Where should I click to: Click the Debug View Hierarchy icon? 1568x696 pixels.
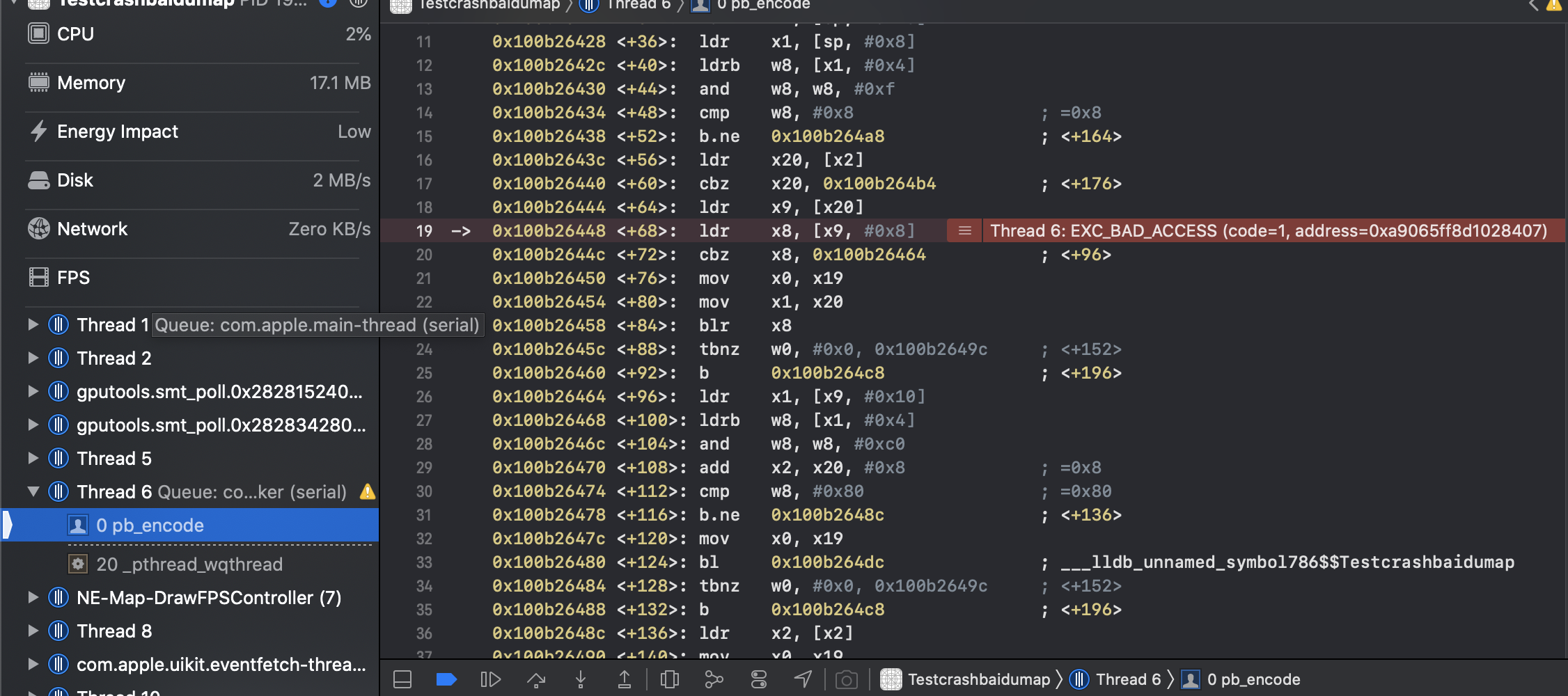point(670,679)
